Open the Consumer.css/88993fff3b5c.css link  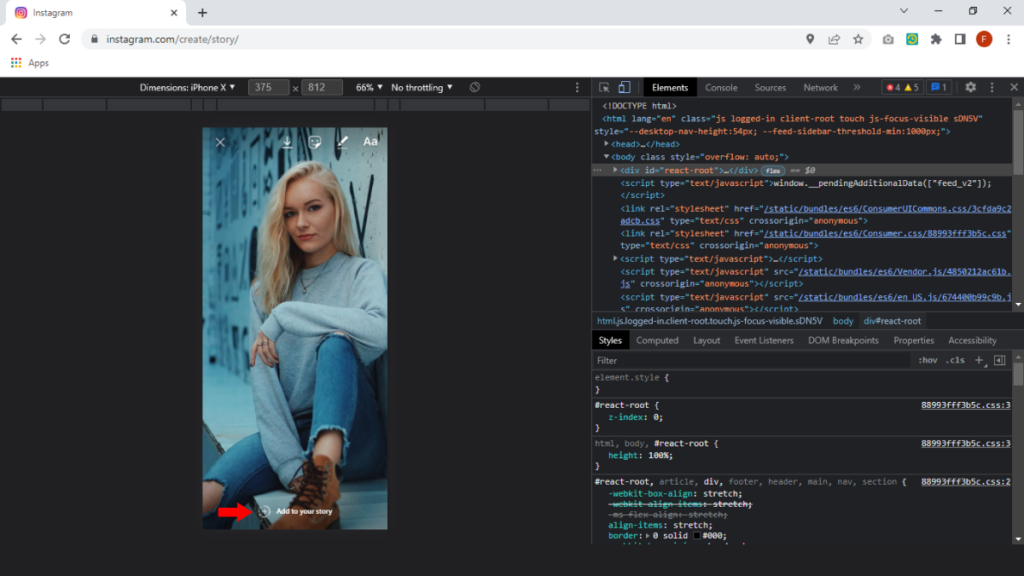click(x=885, y=233)
